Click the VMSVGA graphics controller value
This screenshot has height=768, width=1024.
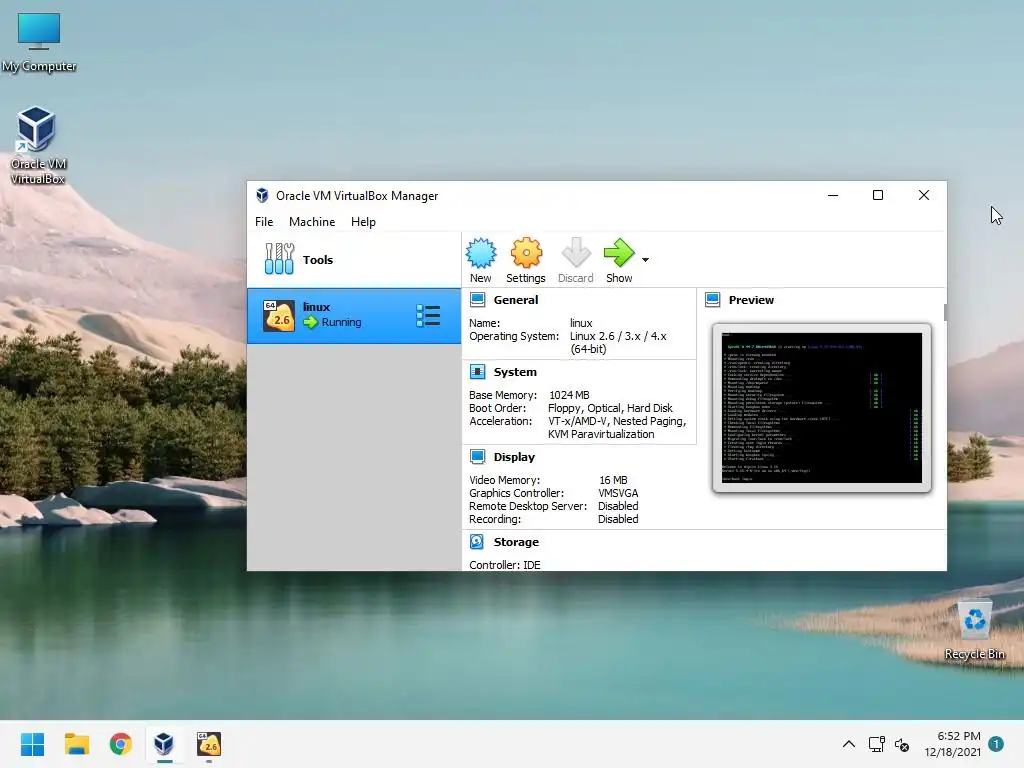[x=618, y=493]
